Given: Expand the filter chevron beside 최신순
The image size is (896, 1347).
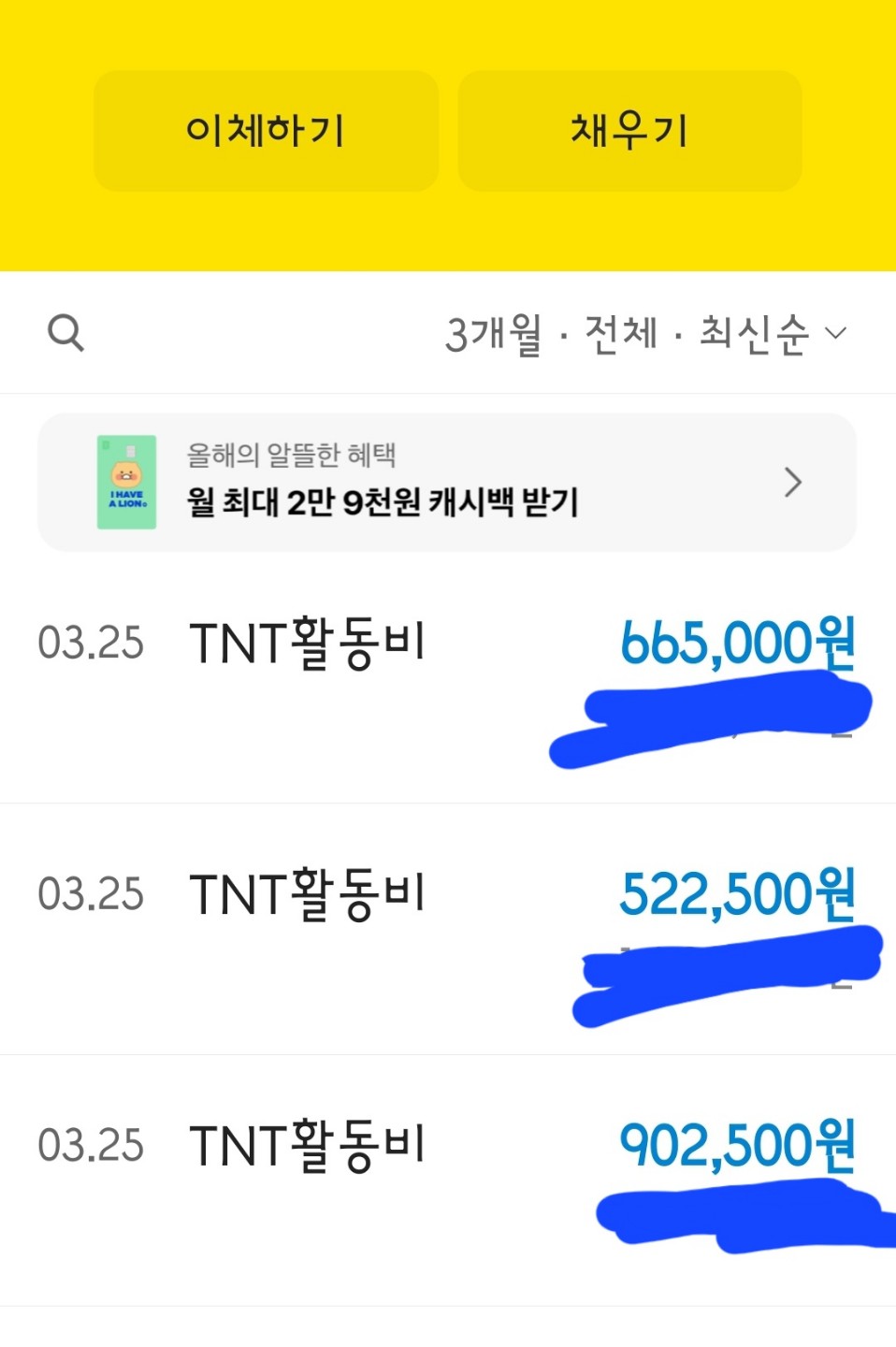Looking at the screenshot, I should click(836, 333).
